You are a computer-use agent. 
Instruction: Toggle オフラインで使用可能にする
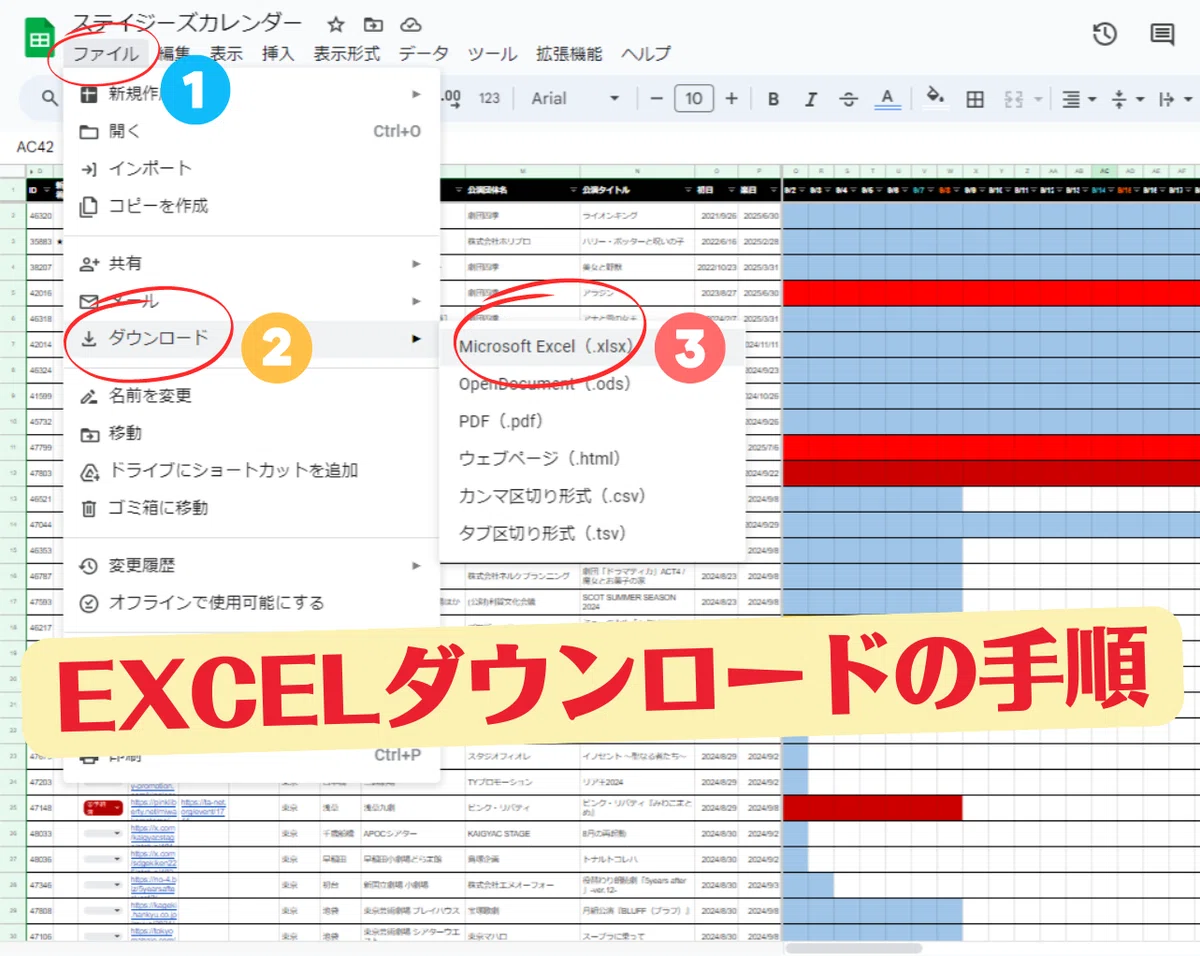pyautogui.click(x=251, y=603)
